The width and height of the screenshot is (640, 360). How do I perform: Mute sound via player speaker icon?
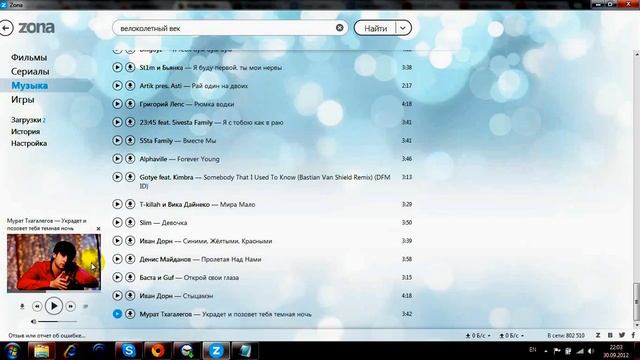pyautogui.click(x=33, y=322)
